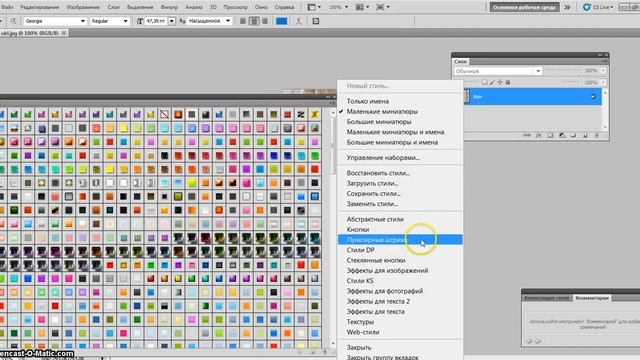The image size is (640, 360).
Task: Open the layer opacity slider arrow
Action: [603, 71]
